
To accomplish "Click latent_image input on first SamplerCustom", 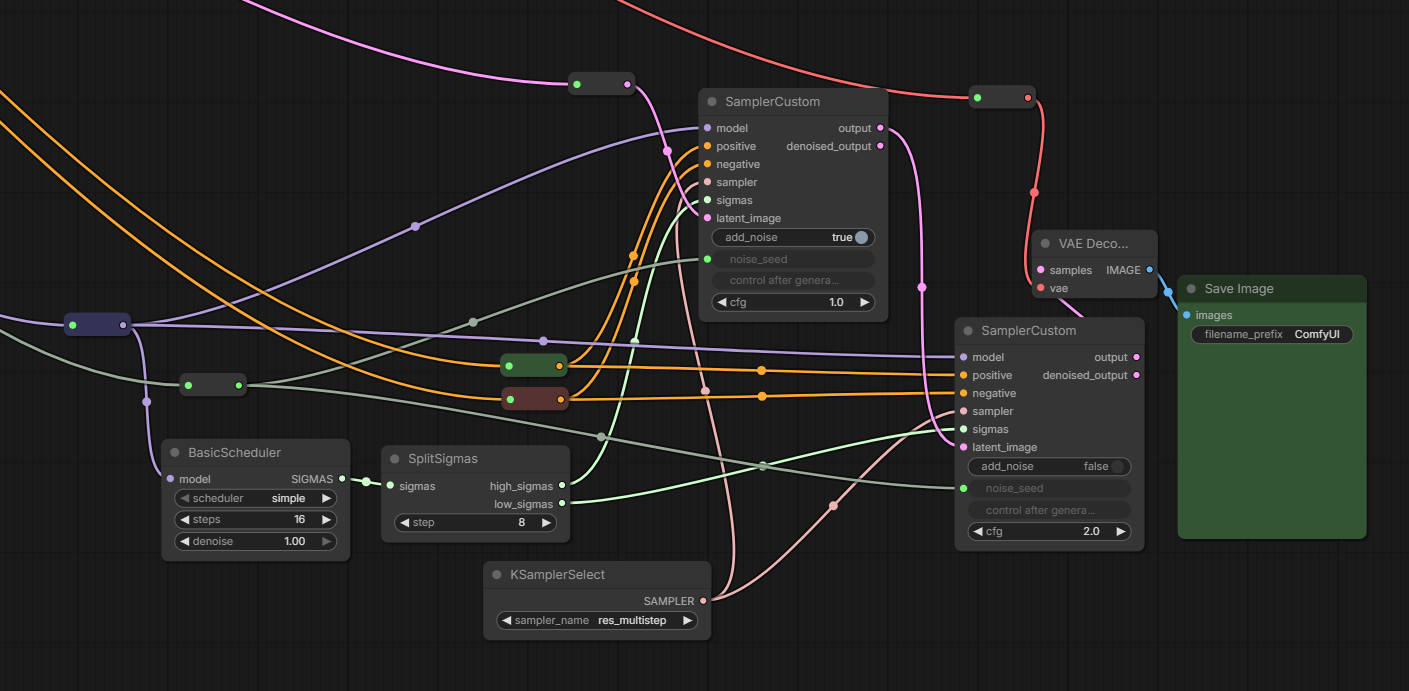I will (707, 218).
